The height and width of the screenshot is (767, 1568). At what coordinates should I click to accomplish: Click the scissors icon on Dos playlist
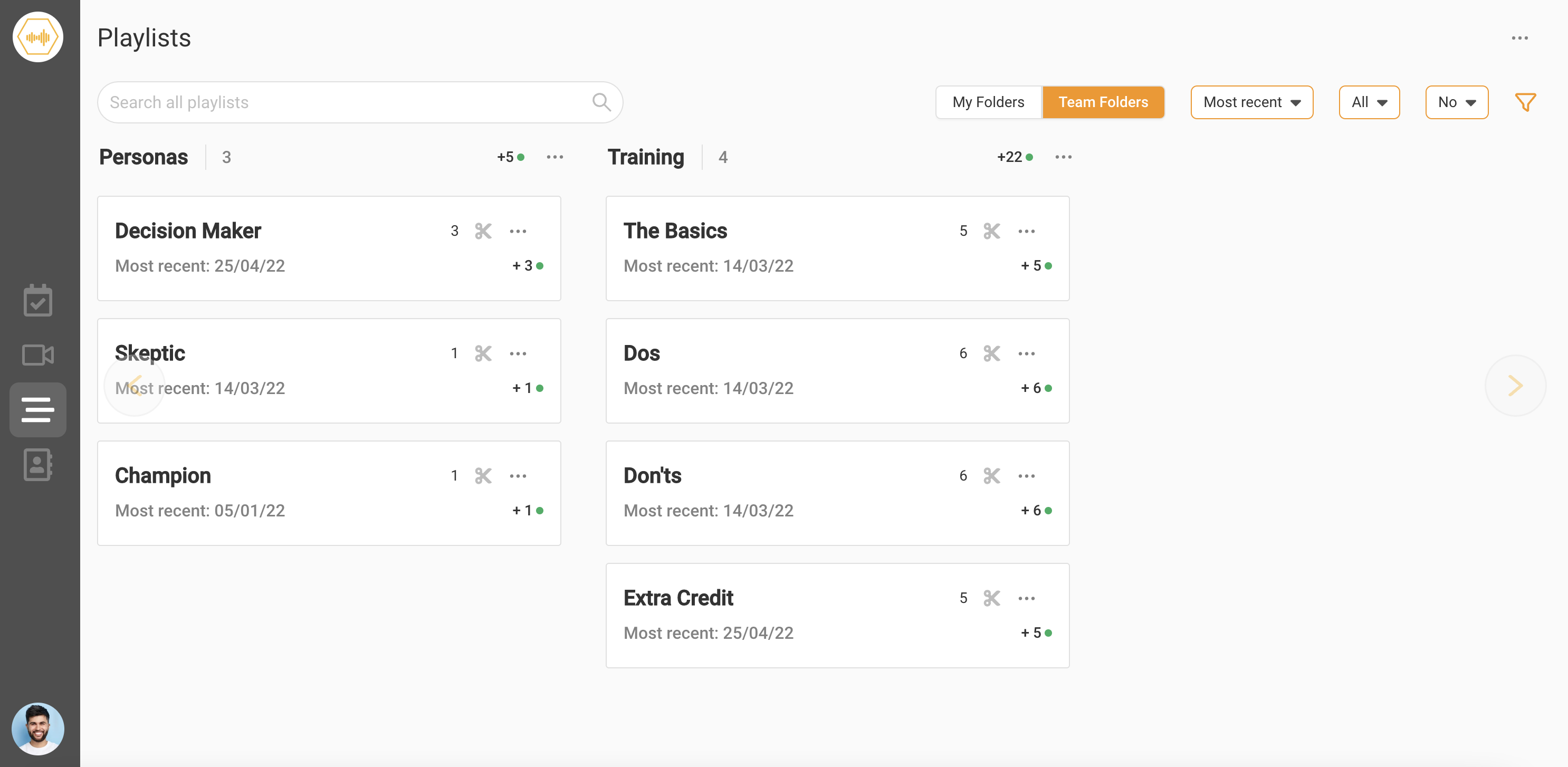(991, 353)
